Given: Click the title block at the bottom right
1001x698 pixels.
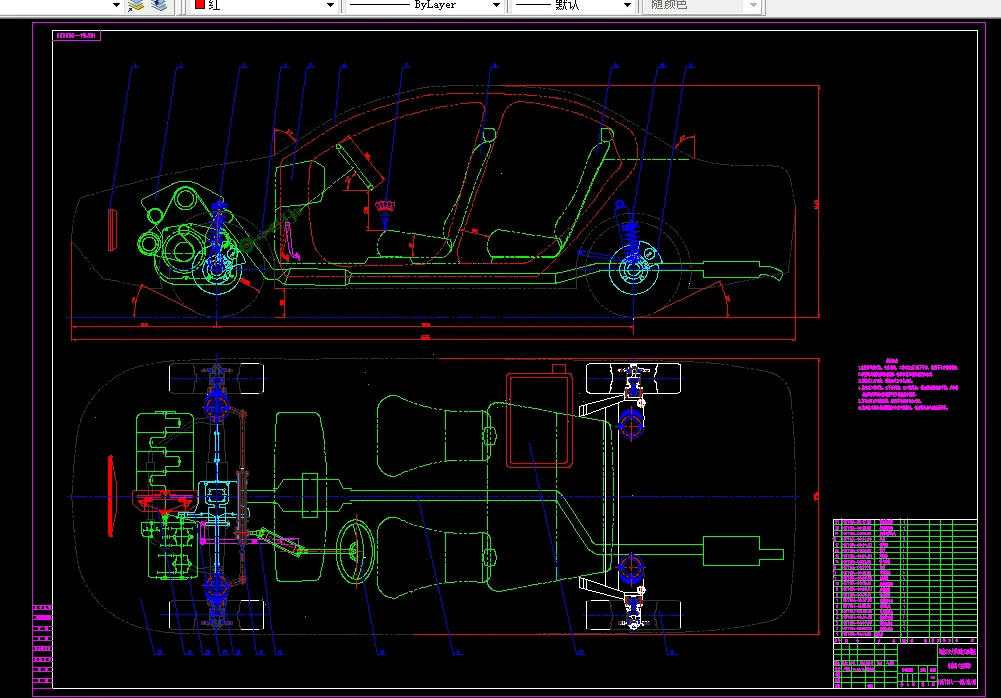Looking at the screenshot, I should coord(905,665).
